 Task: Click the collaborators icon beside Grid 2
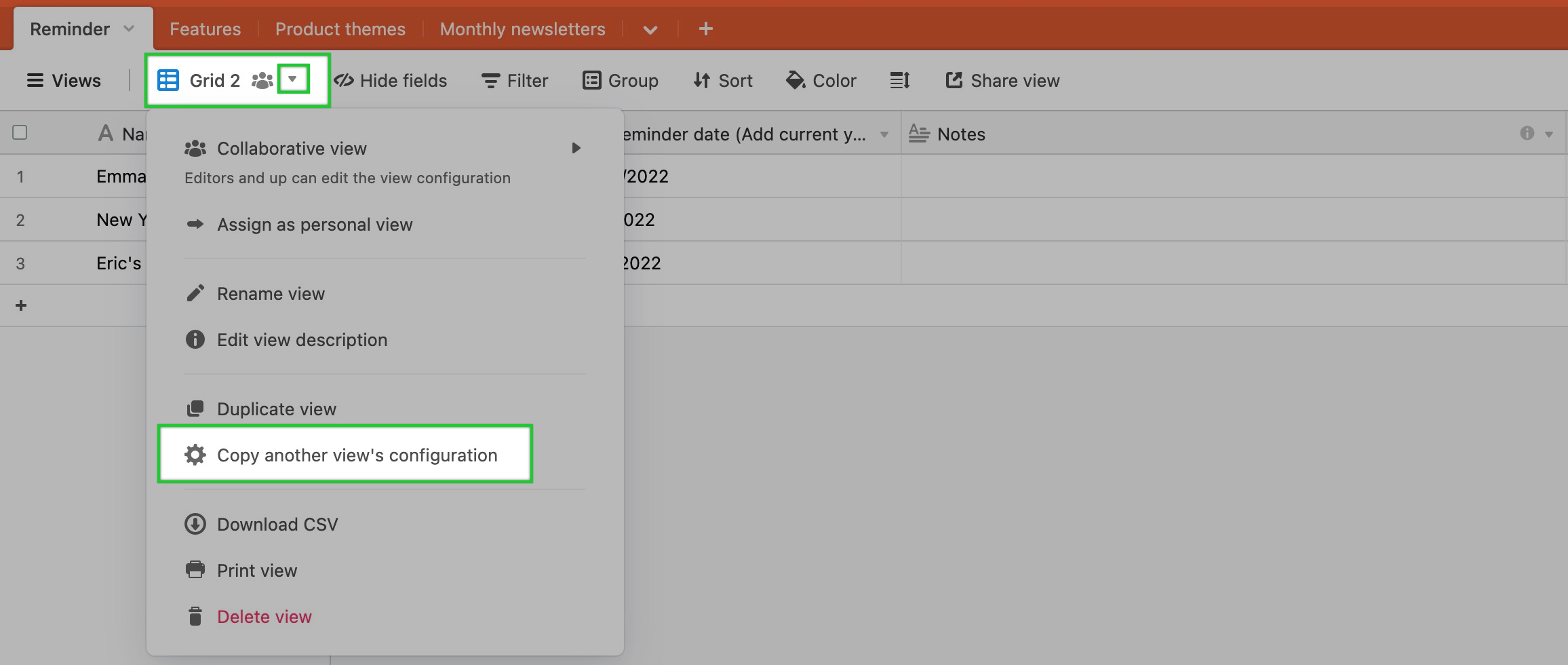tap(262, 80)
